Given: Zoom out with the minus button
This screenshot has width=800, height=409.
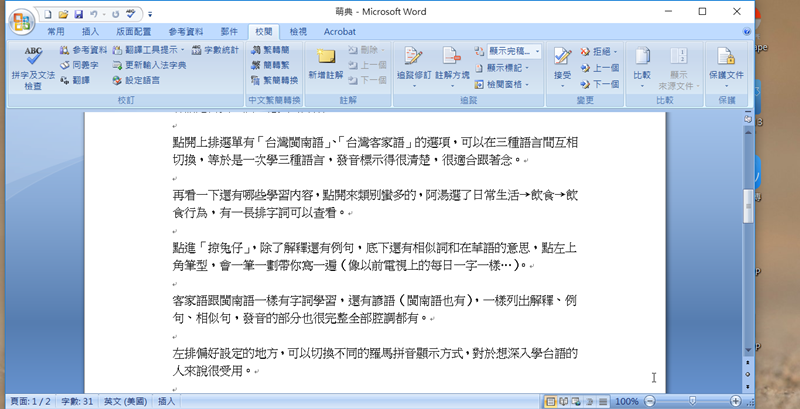Looking at the screenshot, I should point(649,401).
